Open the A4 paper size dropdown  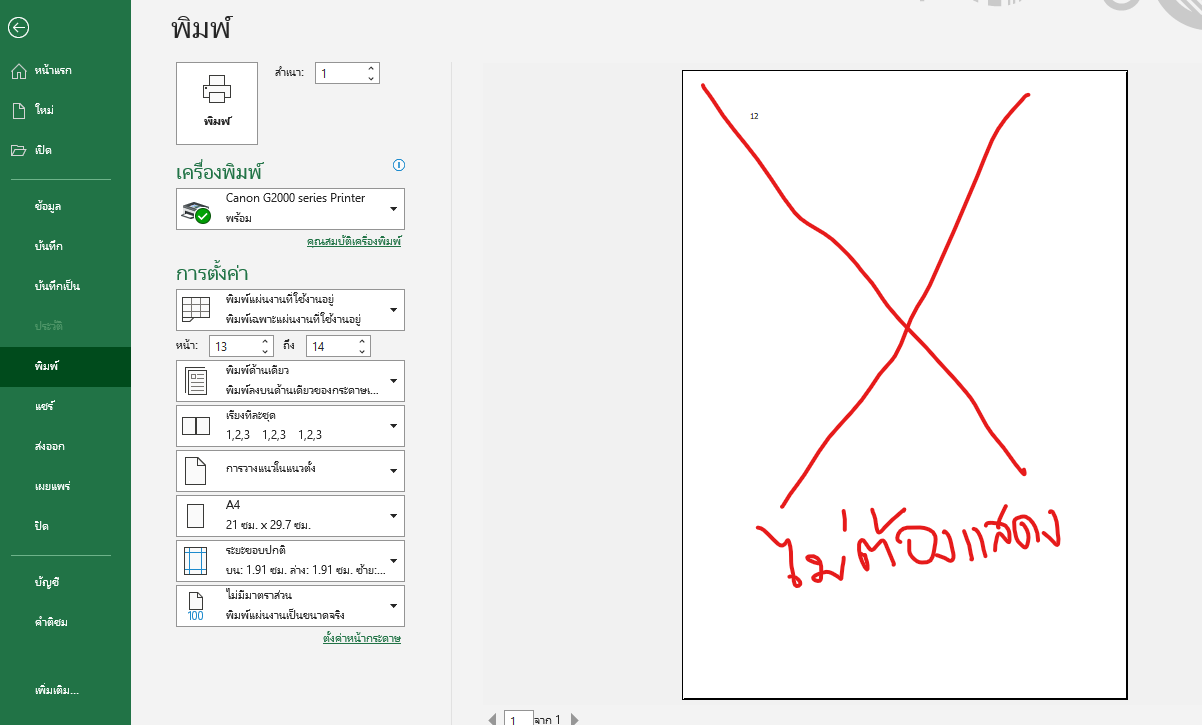290,516
